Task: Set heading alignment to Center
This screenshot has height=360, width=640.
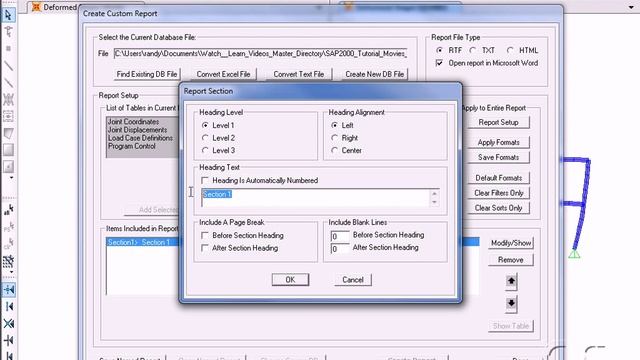Action: [335, 150]
